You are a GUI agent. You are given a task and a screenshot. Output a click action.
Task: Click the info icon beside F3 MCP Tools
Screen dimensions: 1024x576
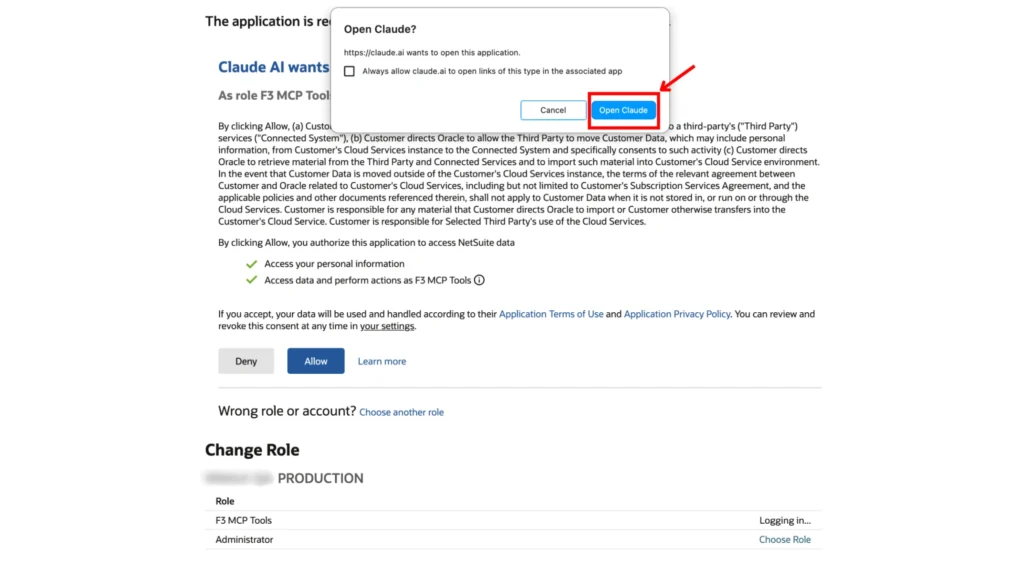coord(480,281)
